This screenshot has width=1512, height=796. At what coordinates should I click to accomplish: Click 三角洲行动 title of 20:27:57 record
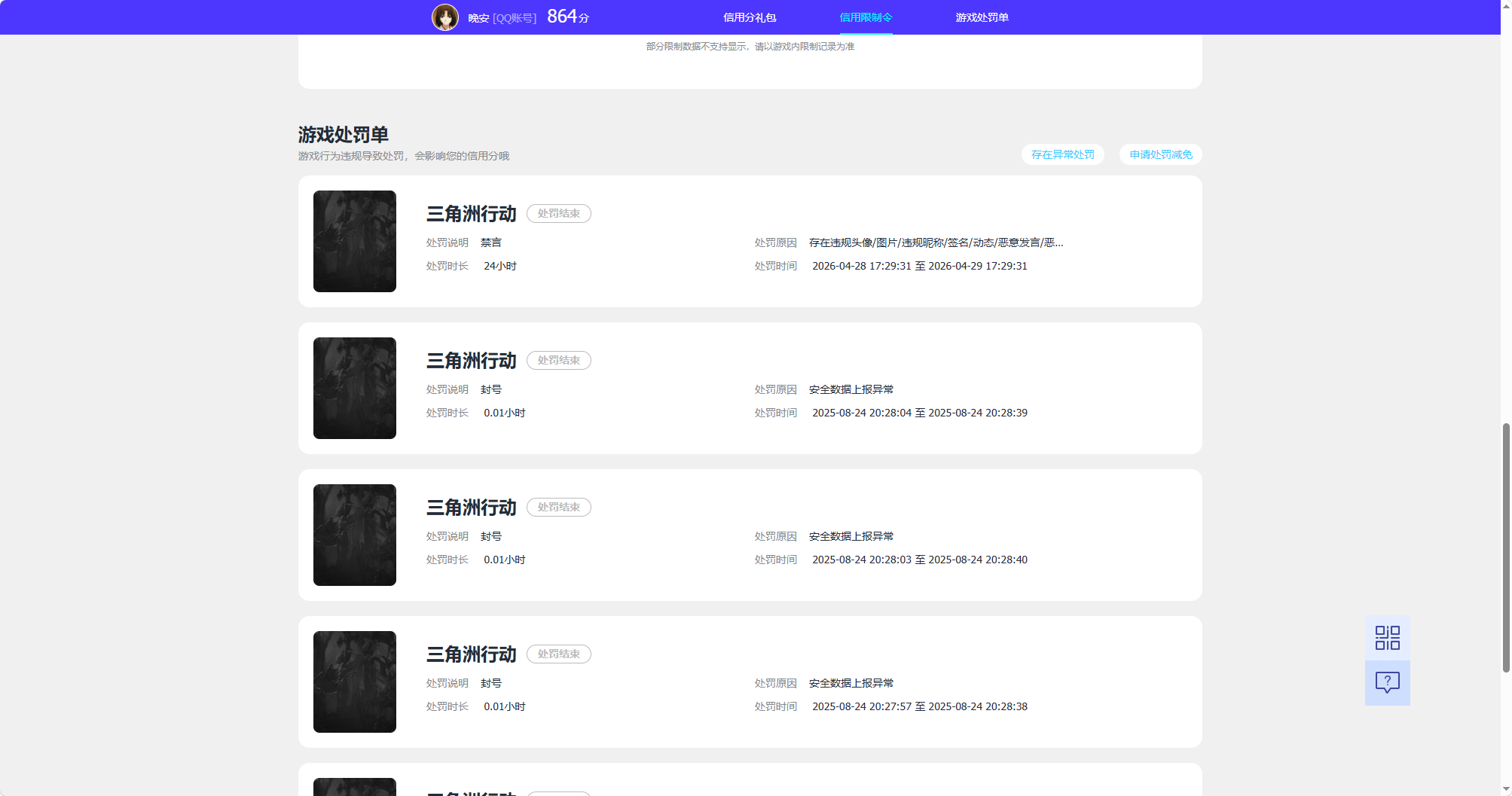(x=471, y=654)
